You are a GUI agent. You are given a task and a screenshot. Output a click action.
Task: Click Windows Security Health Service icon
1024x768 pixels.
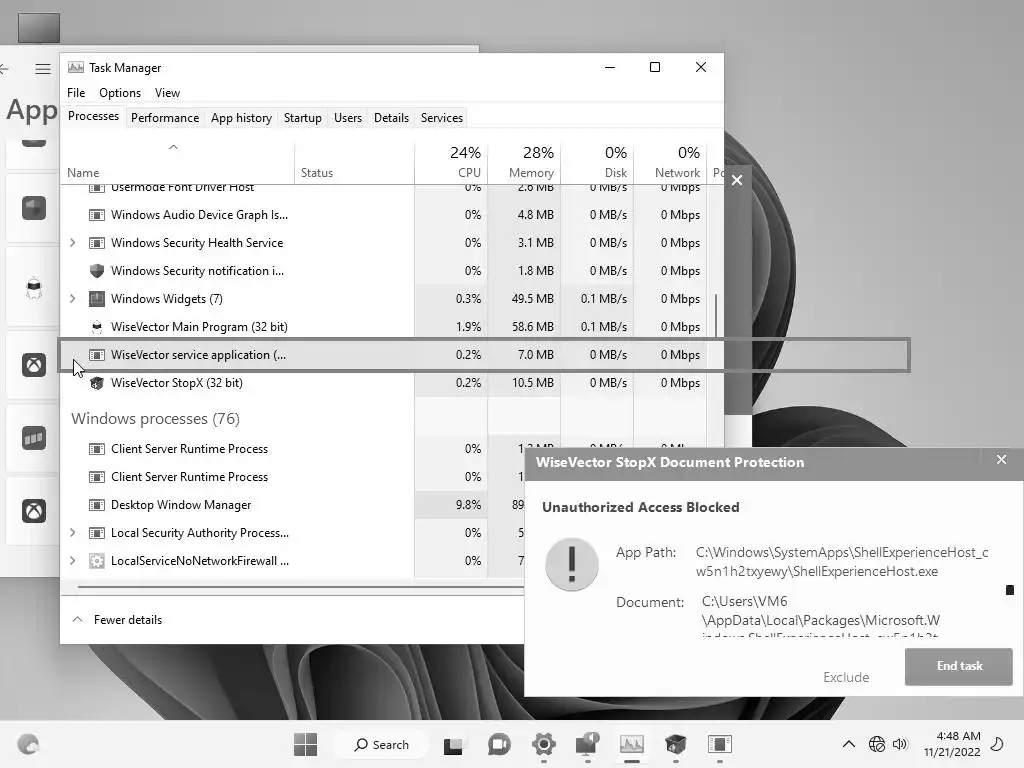tap(97, 243)
